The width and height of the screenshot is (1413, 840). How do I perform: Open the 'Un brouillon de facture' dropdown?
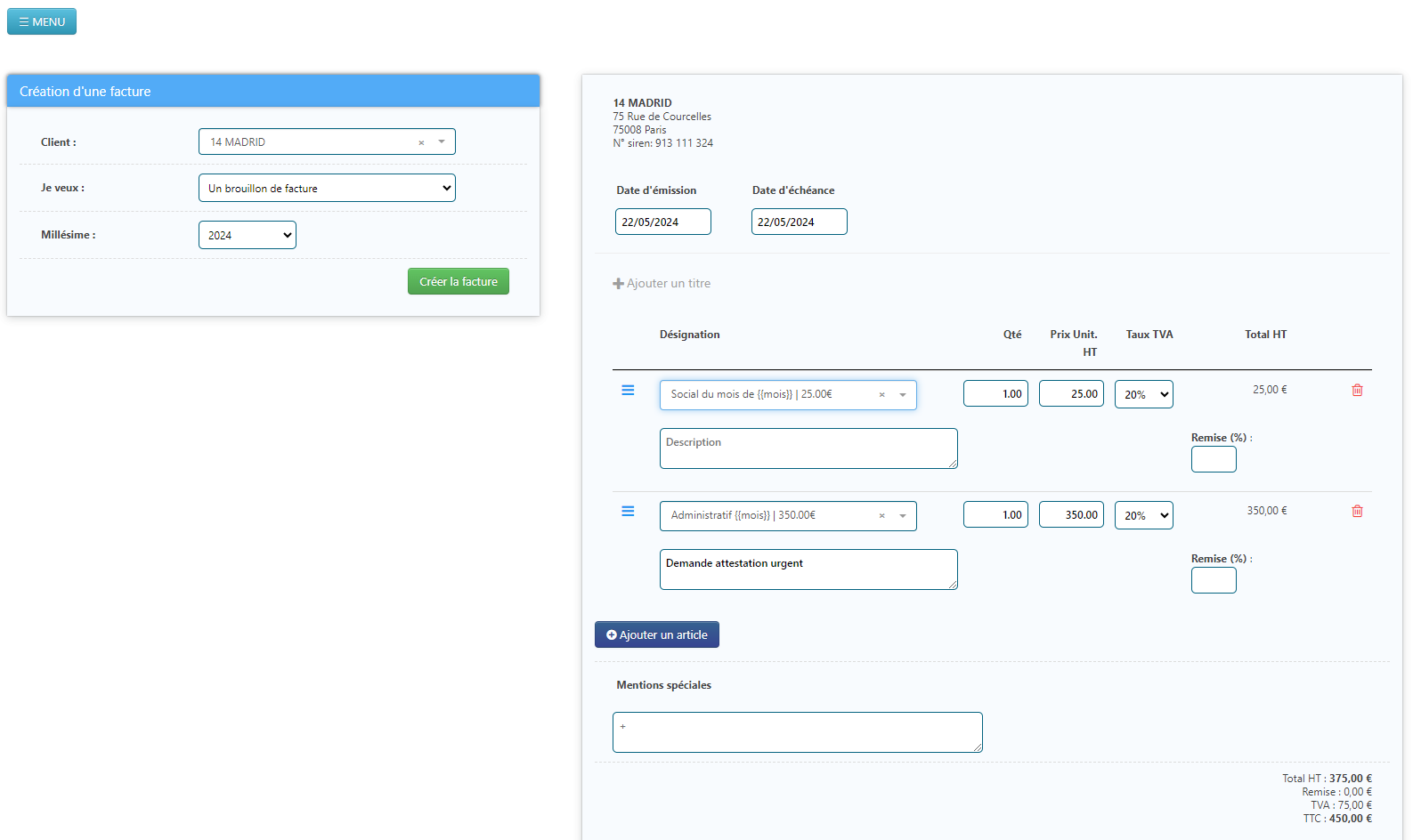click(x=327, y=188)
